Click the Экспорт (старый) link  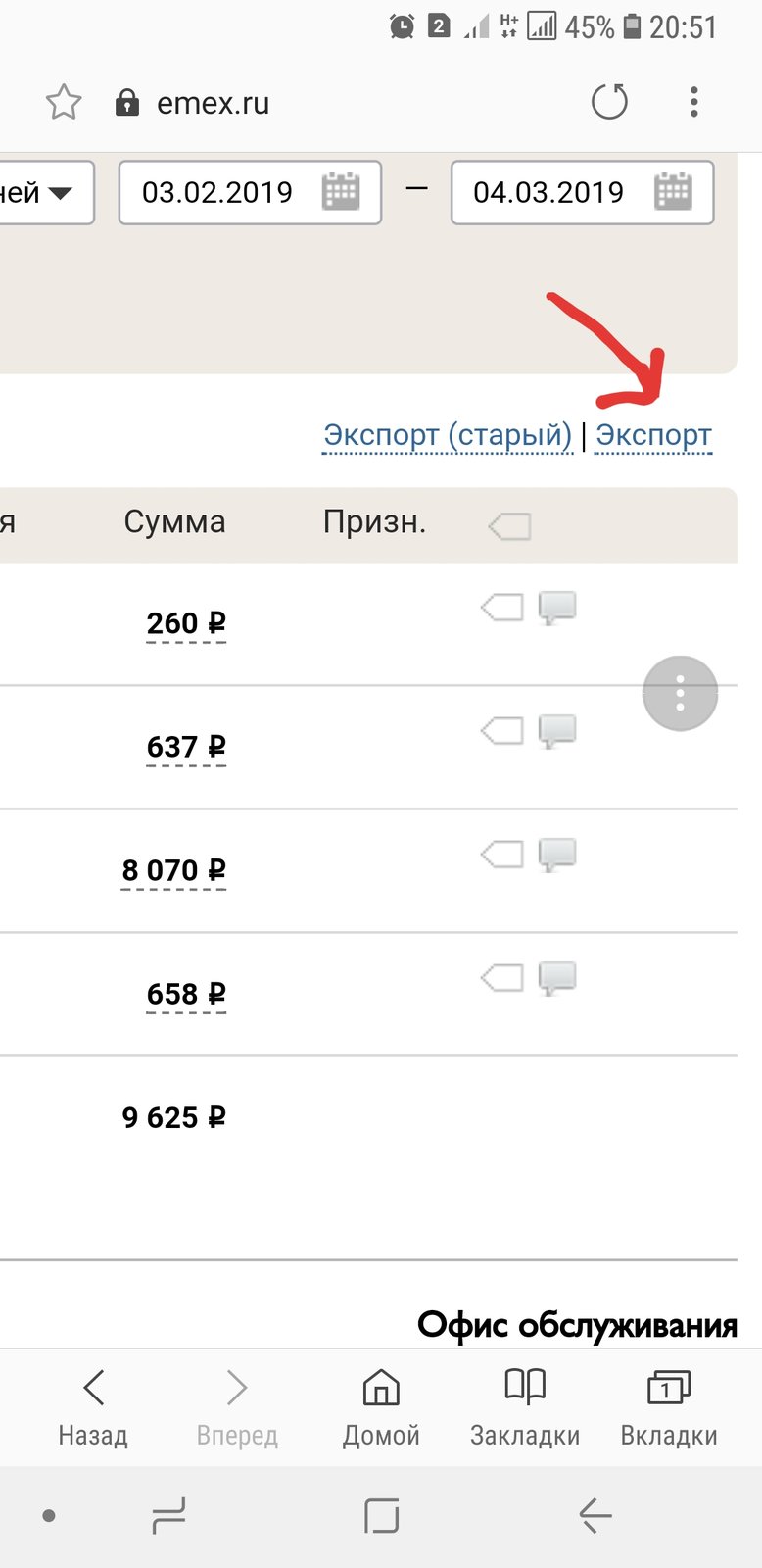pyautogui.click(x=448, y=435)
